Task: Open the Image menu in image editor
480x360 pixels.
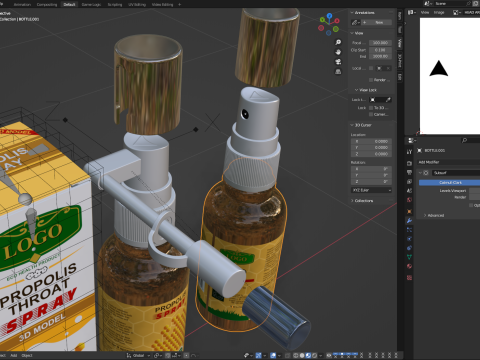Action: tap(439, 12)
